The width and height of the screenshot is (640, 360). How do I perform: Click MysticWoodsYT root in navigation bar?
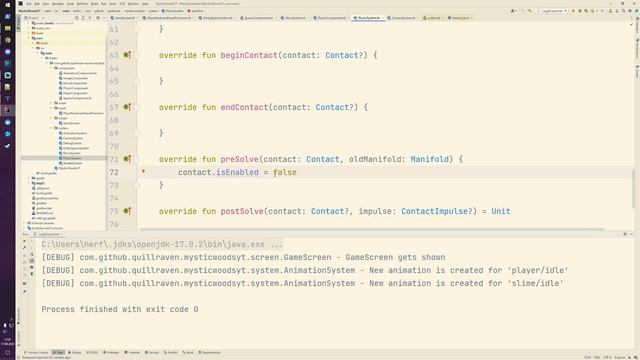point(29,11)
